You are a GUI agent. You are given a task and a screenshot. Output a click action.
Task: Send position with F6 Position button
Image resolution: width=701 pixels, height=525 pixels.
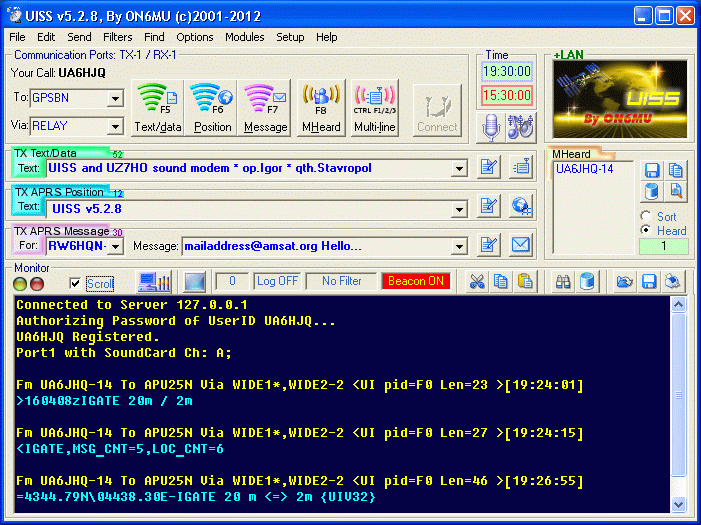(212, 109)
